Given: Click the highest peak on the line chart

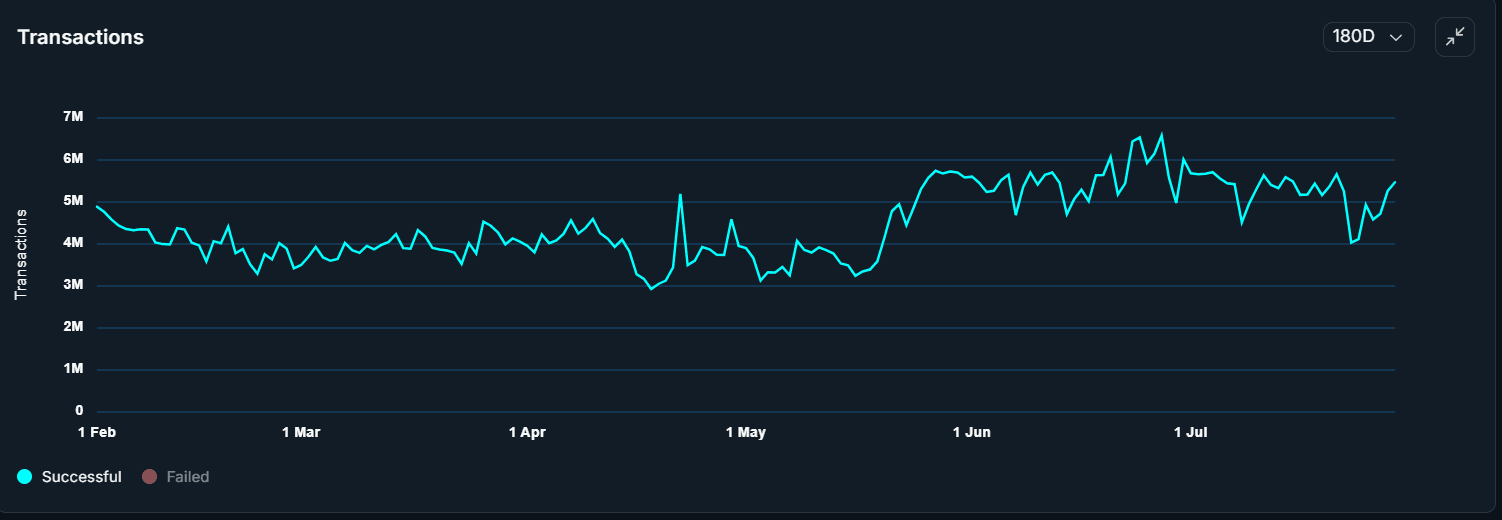Looking at the screenshot, I should pos(1161,134).
